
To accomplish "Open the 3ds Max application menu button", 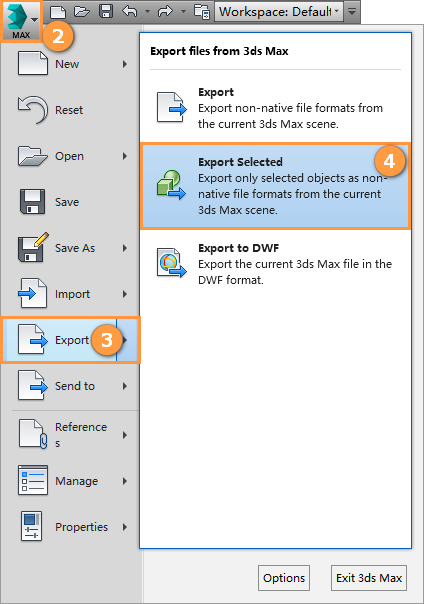I will [21, 20].
